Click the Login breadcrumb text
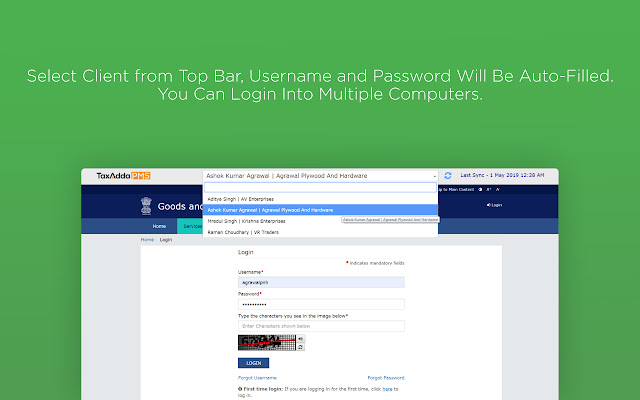This screenshot has width=640, height=400. tap(166, 240)
